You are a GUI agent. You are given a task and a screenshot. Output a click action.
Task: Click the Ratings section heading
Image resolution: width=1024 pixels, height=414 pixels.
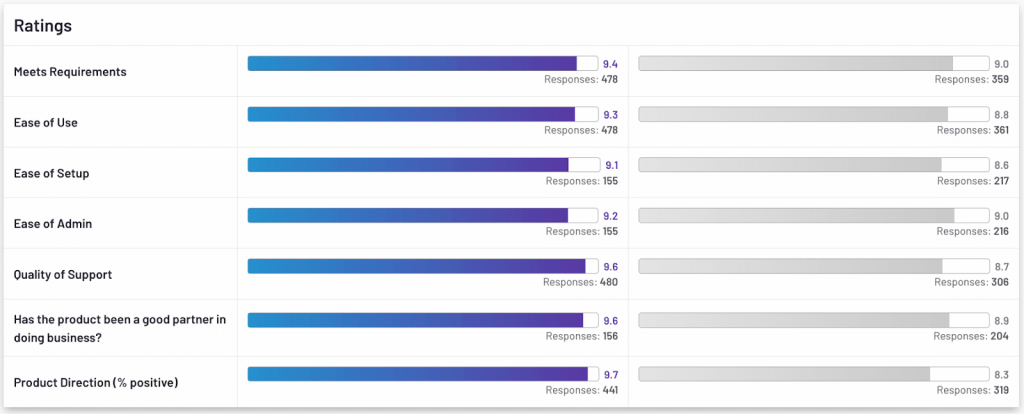(x=42, y=26)
